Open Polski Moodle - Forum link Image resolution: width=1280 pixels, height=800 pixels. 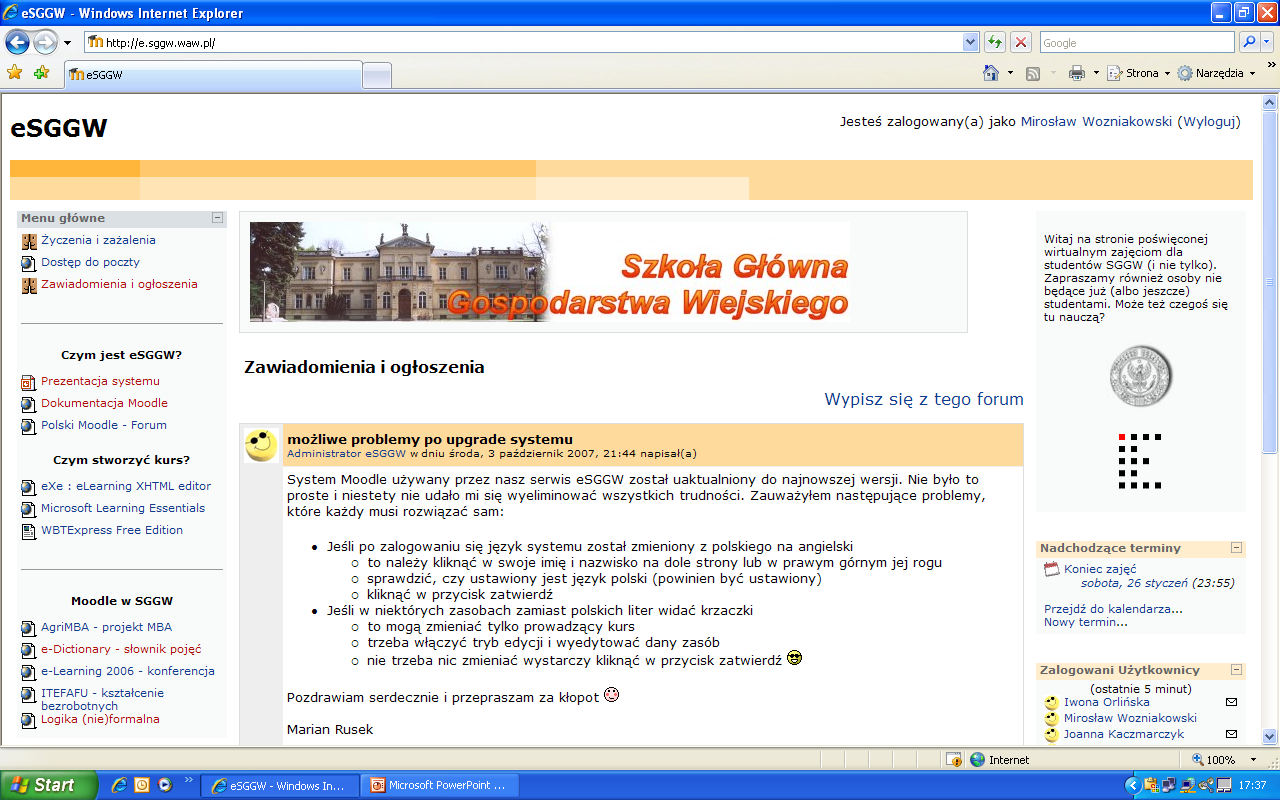(x=104, y=425)
